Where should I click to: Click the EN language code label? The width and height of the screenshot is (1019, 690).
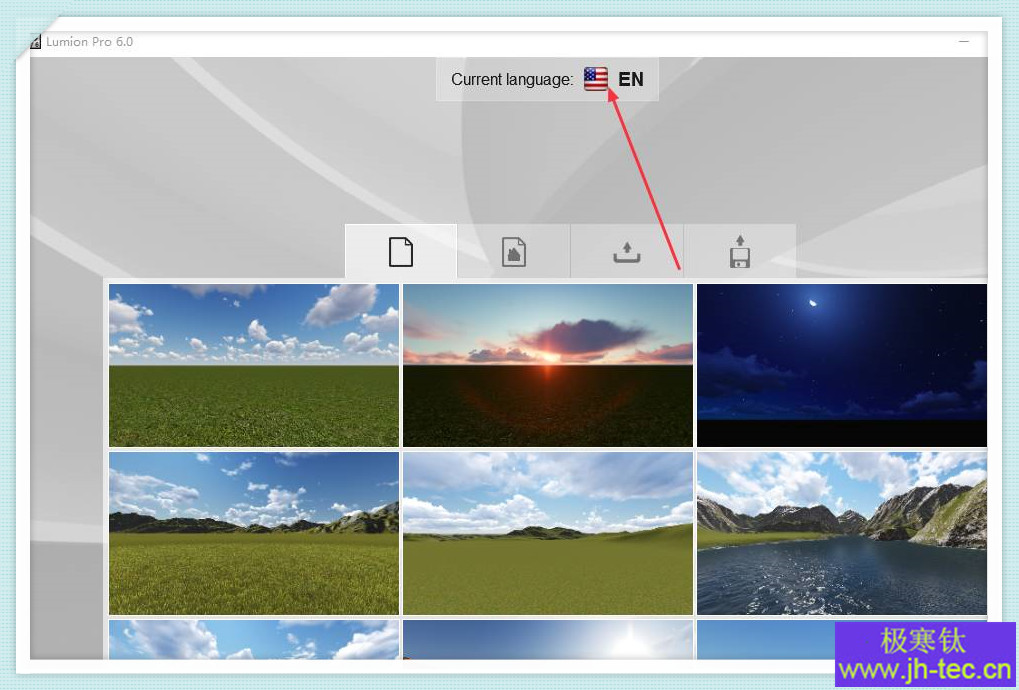tap(630, 79)
